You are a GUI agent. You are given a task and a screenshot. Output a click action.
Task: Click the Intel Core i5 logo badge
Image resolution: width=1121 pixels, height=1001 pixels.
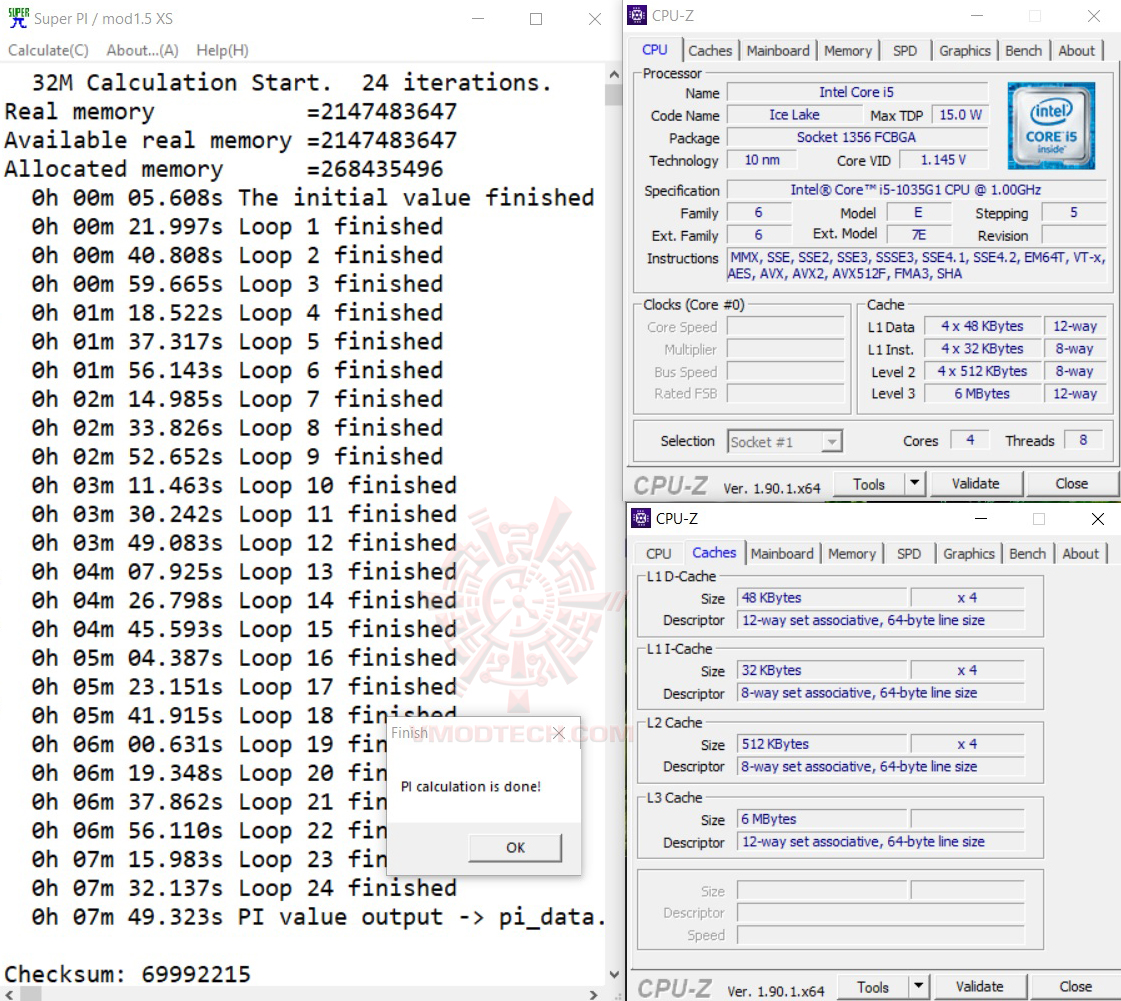pos(1051,126)
